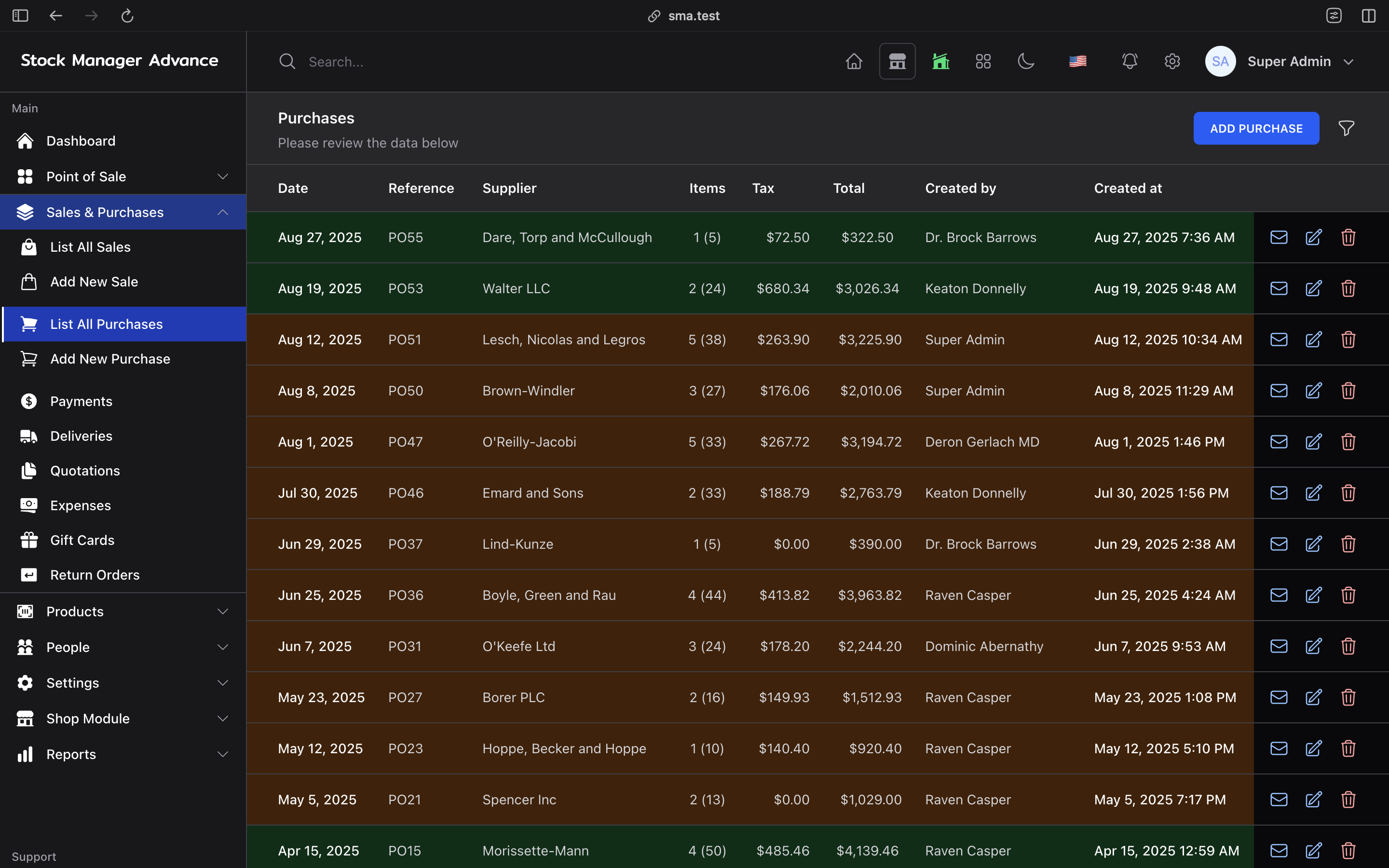The image size is (1389, 868).
Task: Open Gift Cards page
Action: point(123,540)
